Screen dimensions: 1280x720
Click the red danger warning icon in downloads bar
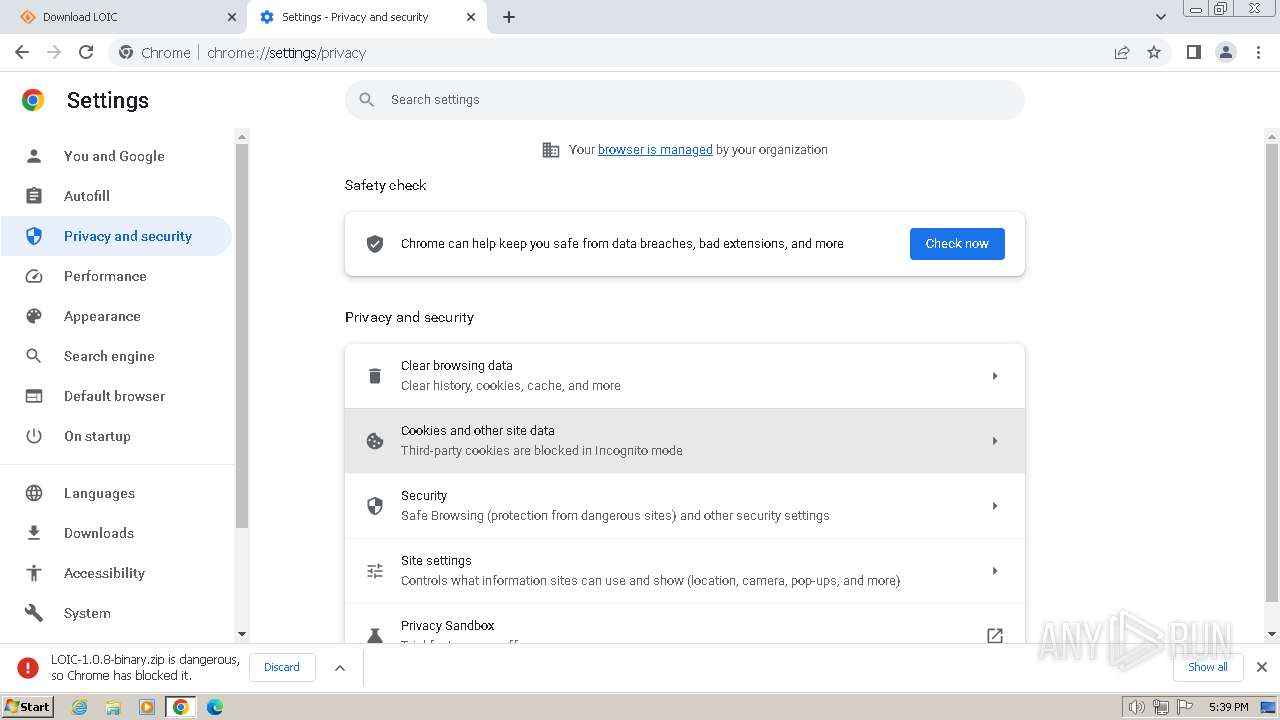click(28, 667)
